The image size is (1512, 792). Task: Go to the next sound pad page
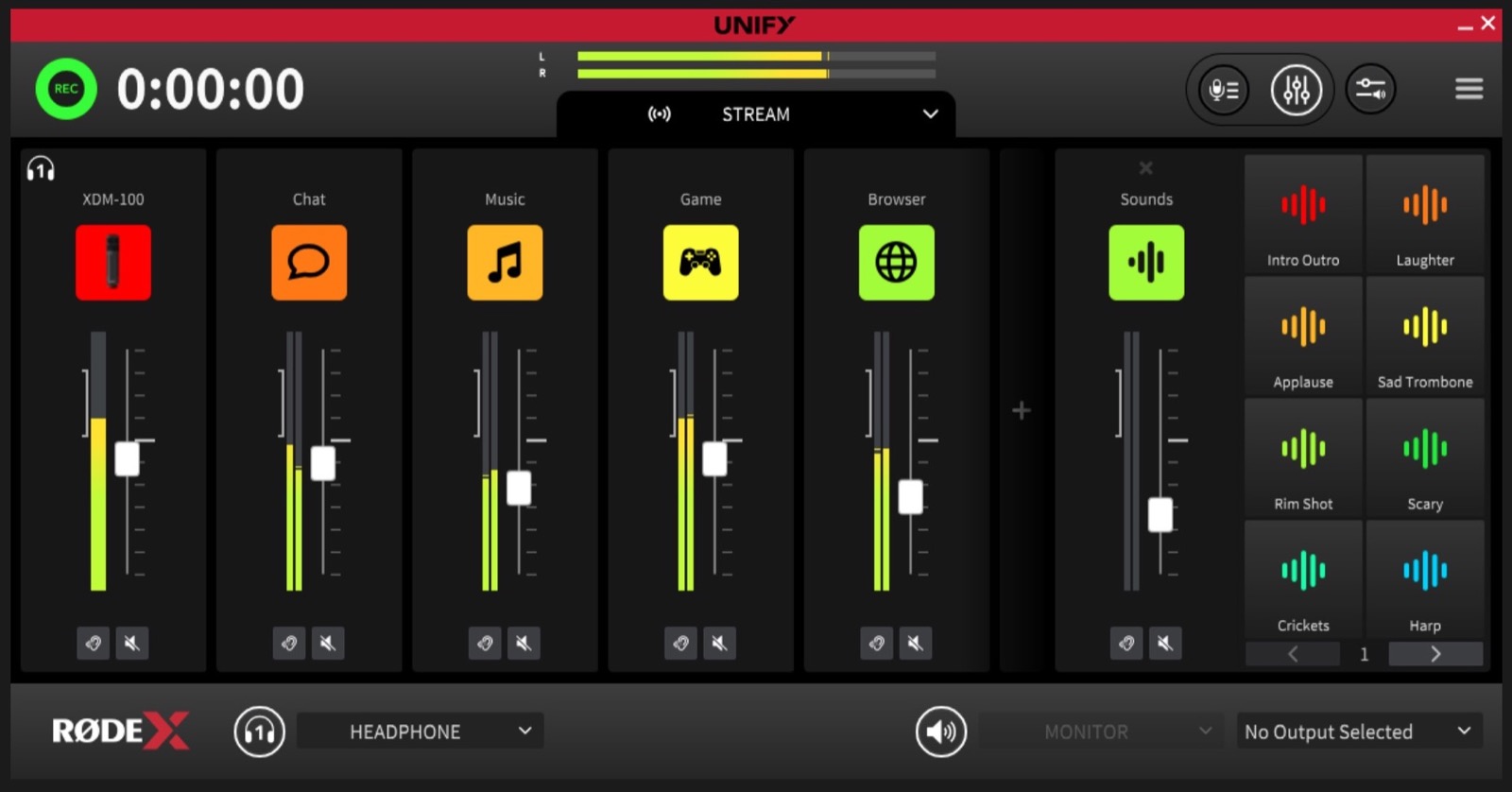pyautogui.click(x=1435, y=654)
